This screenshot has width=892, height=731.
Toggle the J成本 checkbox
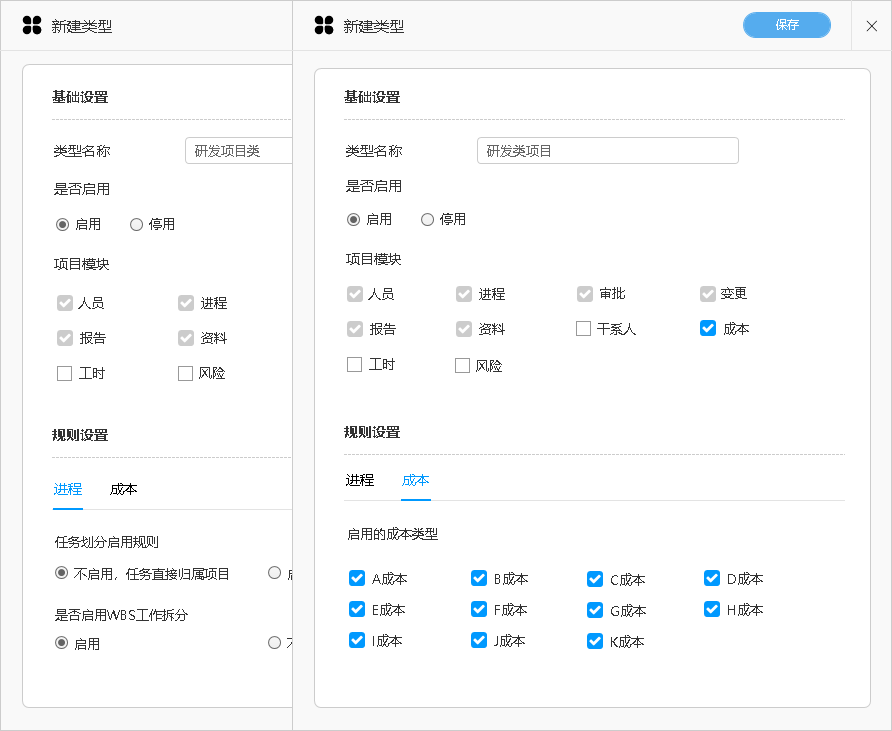click(479, 641)
